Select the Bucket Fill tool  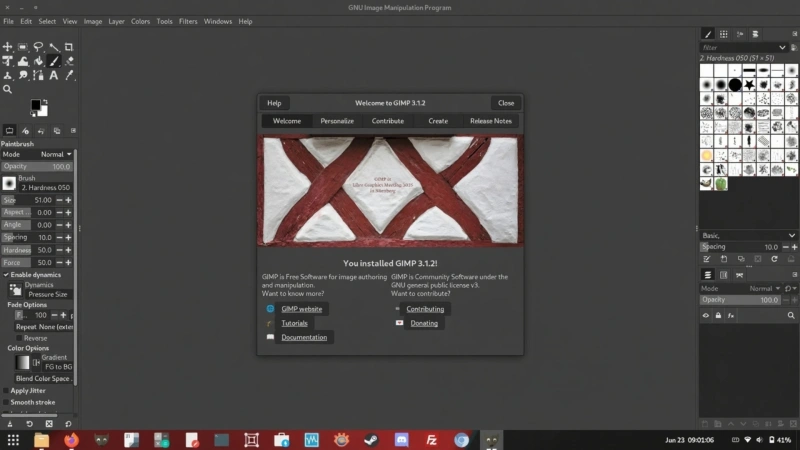[x=38, y=61]
